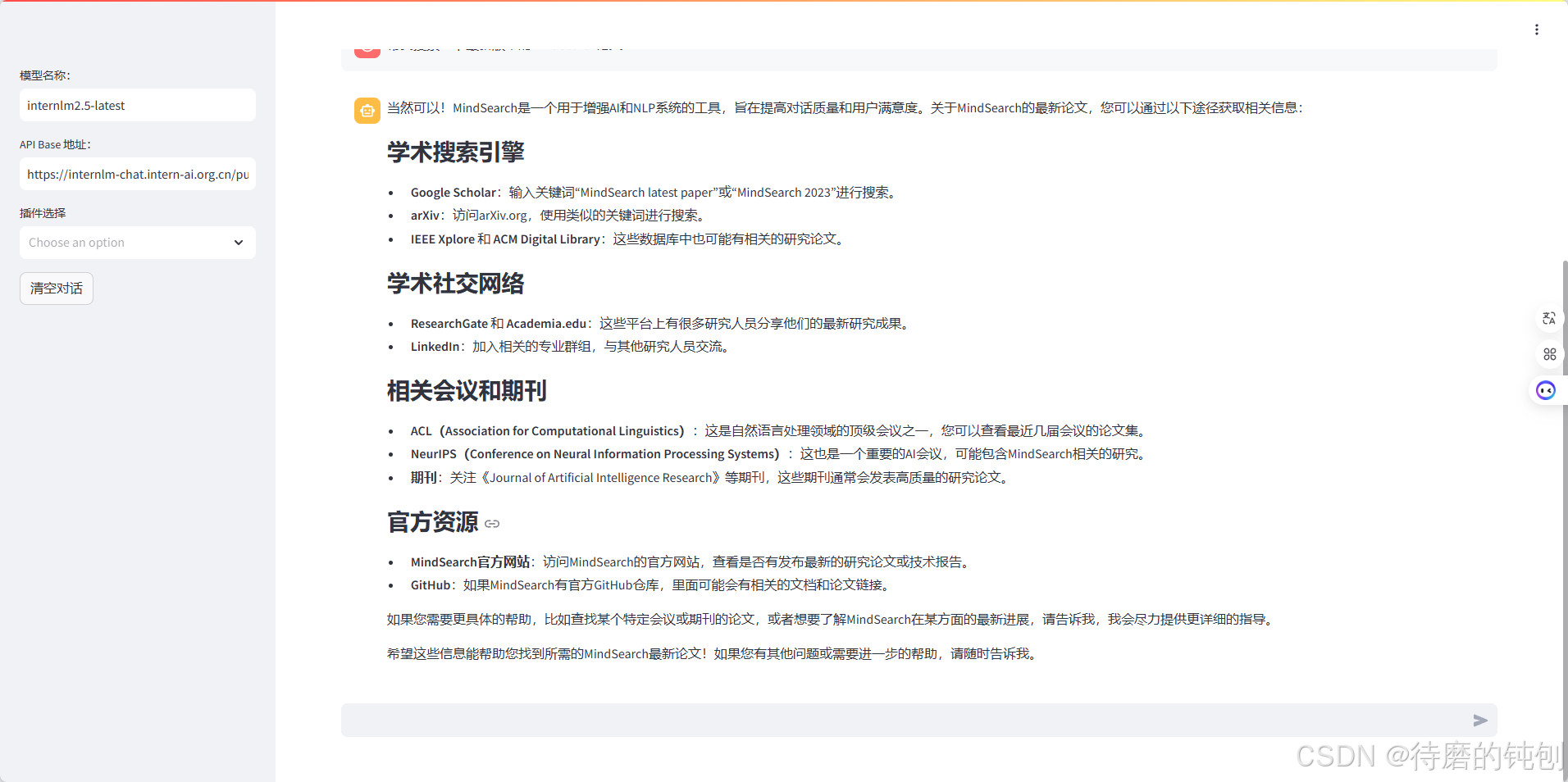Click the paragraph starting 如果您需要更具体的帮助
This screenshot has height=782, width=1568.
(832, 620)
